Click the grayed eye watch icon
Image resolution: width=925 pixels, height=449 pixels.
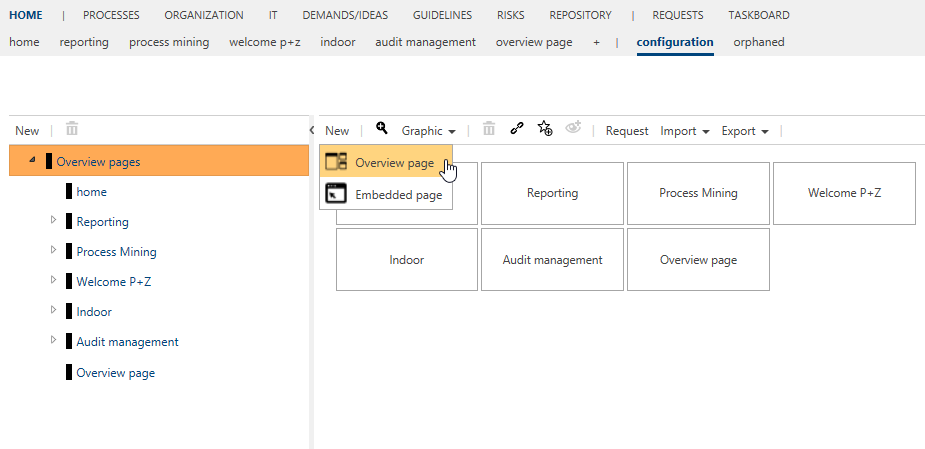pos(573,127)
